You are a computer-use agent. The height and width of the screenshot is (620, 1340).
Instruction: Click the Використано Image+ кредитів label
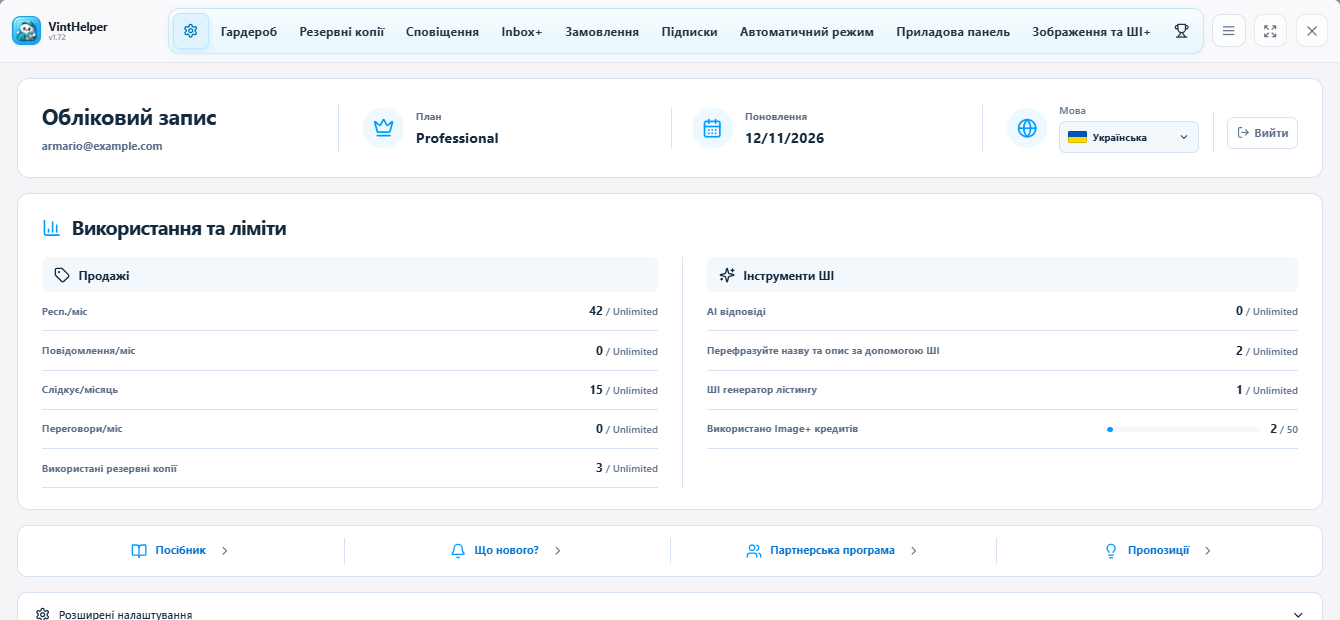pyautogui.click(x=782, y=429)
